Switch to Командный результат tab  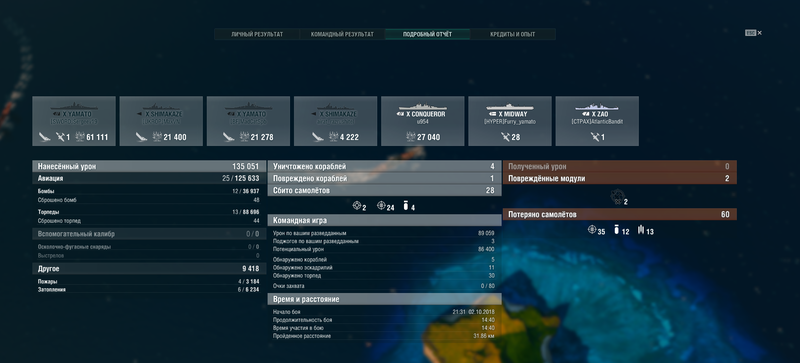[342, 34]
